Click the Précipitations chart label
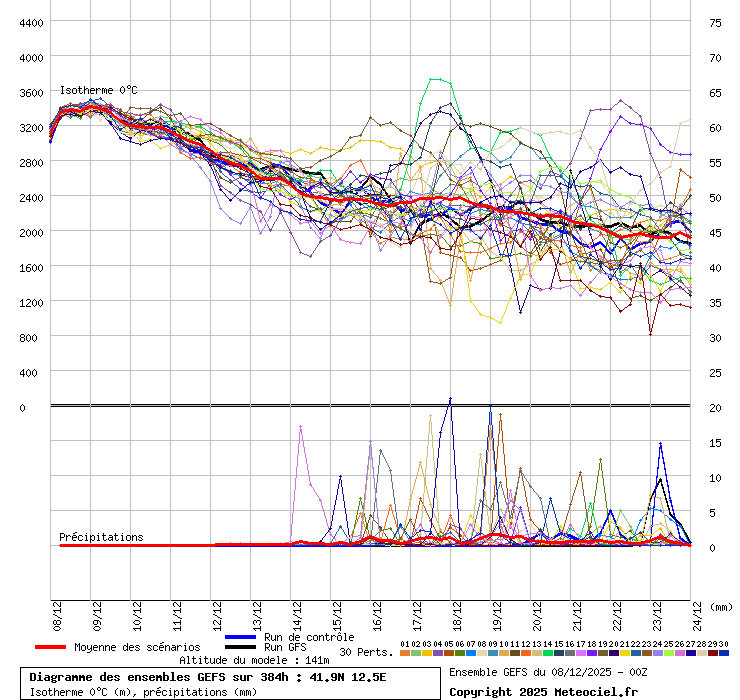 click(x=101, y=537)
